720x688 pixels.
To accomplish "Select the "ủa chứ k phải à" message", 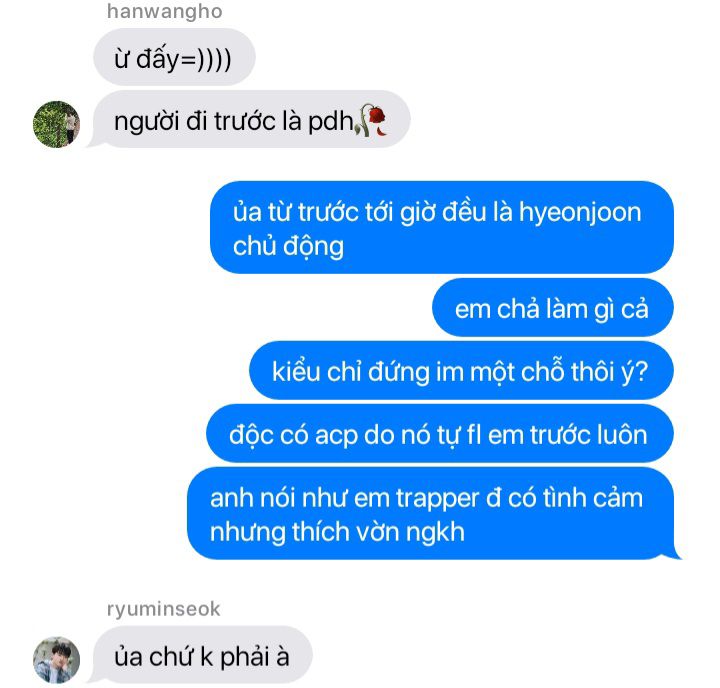I will [x=202, y=655].
